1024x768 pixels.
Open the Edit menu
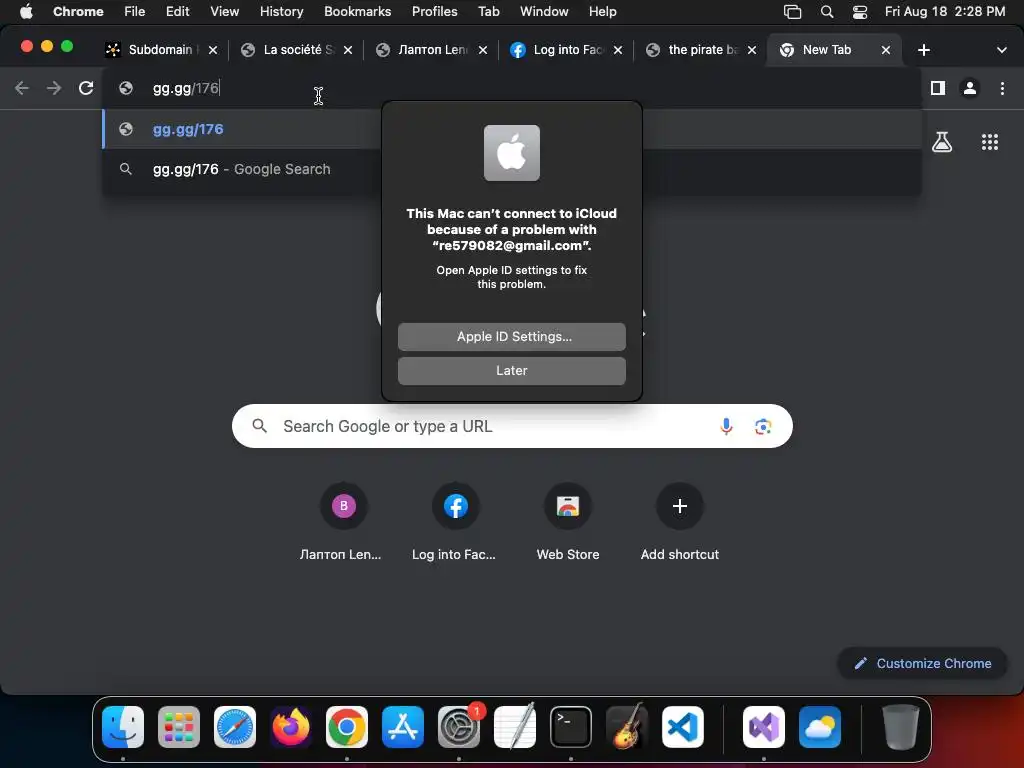pyautogui.click(x=178, y=12)
